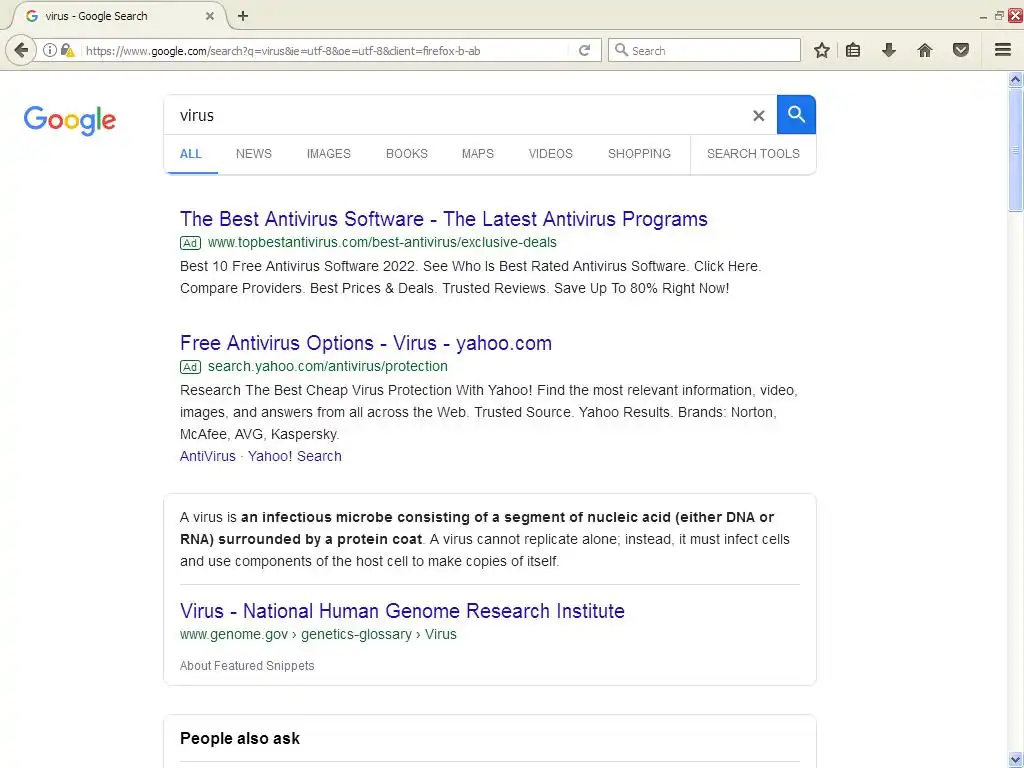Switch to the NEWS tab
Image resolution: width=1024 pixels, height=768 pixels.
pos(254,154)
